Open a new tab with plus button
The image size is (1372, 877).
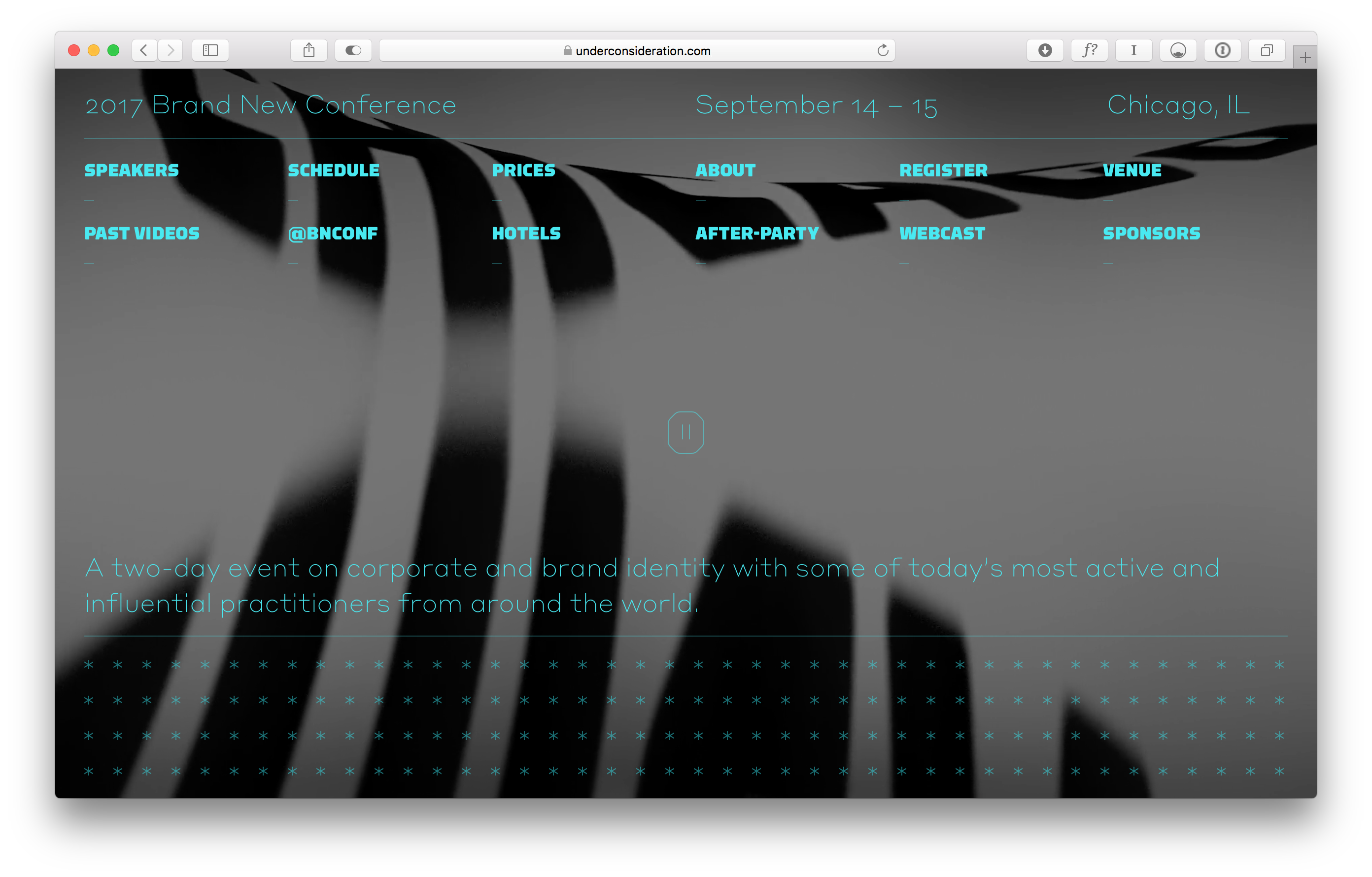point(1305,58)
